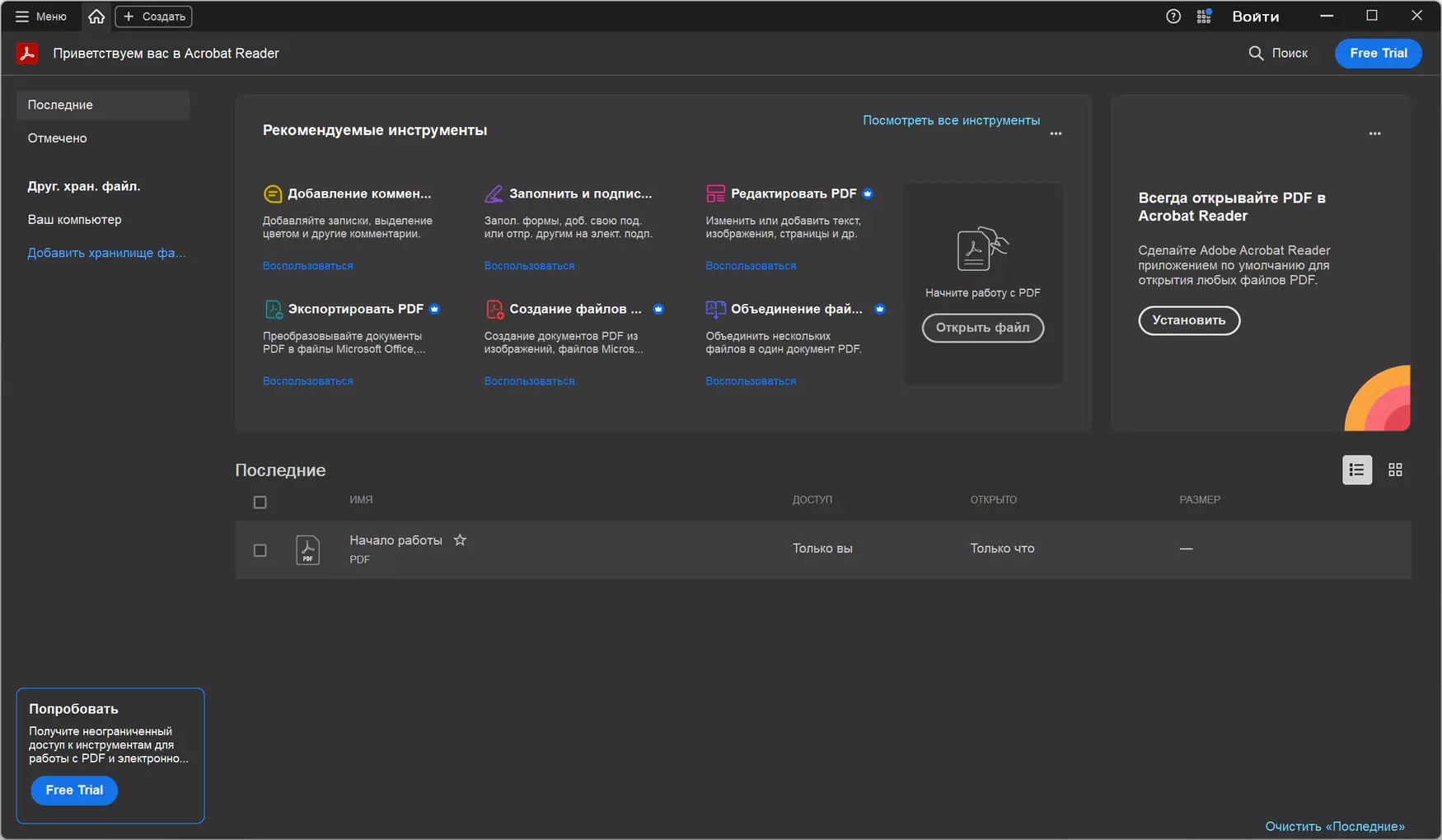The height and width of the screenshot is (840, 1442).
Task: Sort by the ИМЯ column header
Action: [361, 500]
